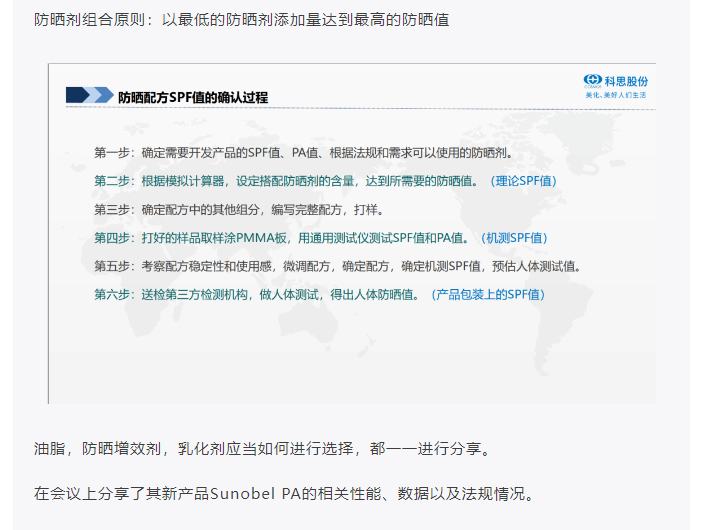Click the (理论SPF值) note
The image size is (715, 530).
point(522,181)
